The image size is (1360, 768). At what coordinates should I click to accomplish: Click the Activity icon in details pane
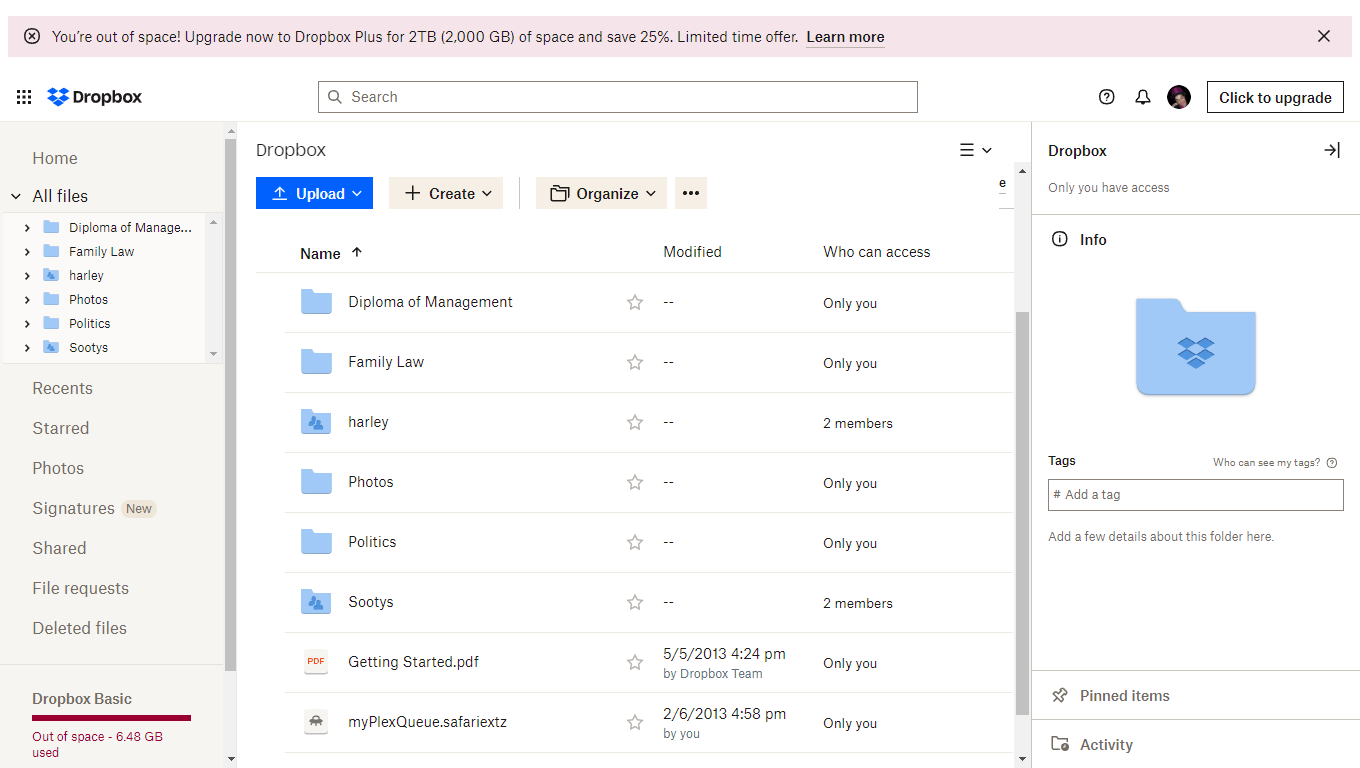(1060, 744)
